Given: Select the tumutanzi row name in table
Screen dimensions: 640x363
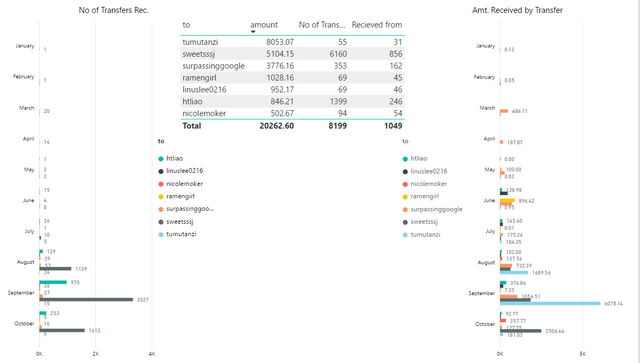Looking at the screenshot, I should [200, 42].
